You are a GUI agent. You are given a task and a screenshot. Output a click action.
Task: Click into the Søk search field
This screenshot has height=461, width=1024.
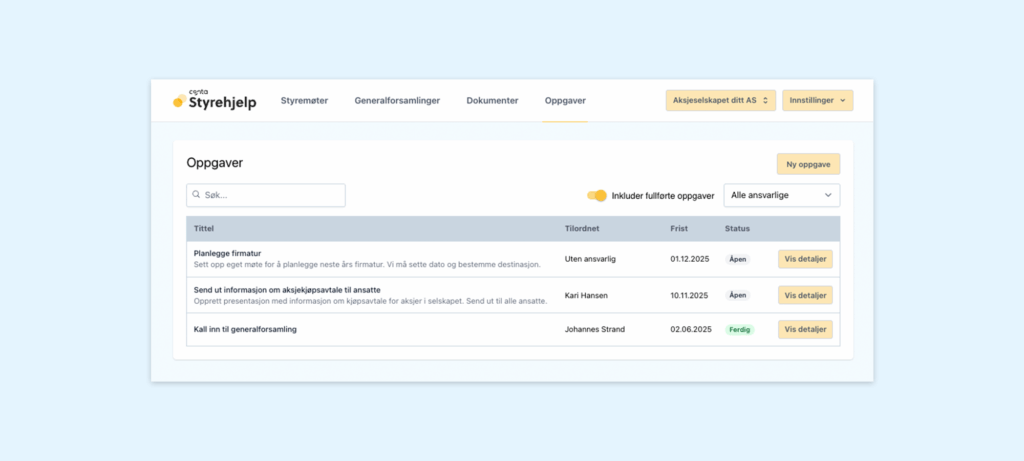[270, 195]
